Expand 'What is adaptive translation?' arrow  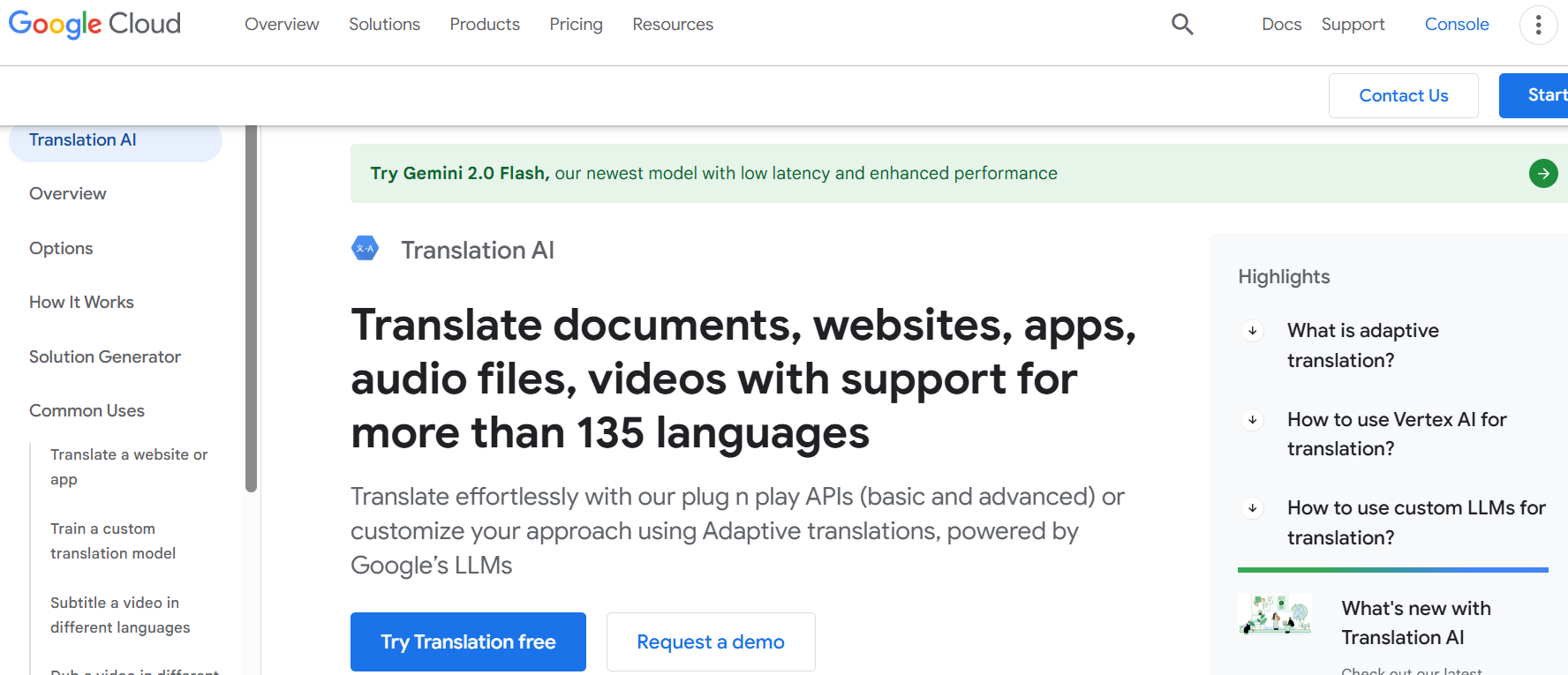pyautogui.click(x=1252, y=331)
